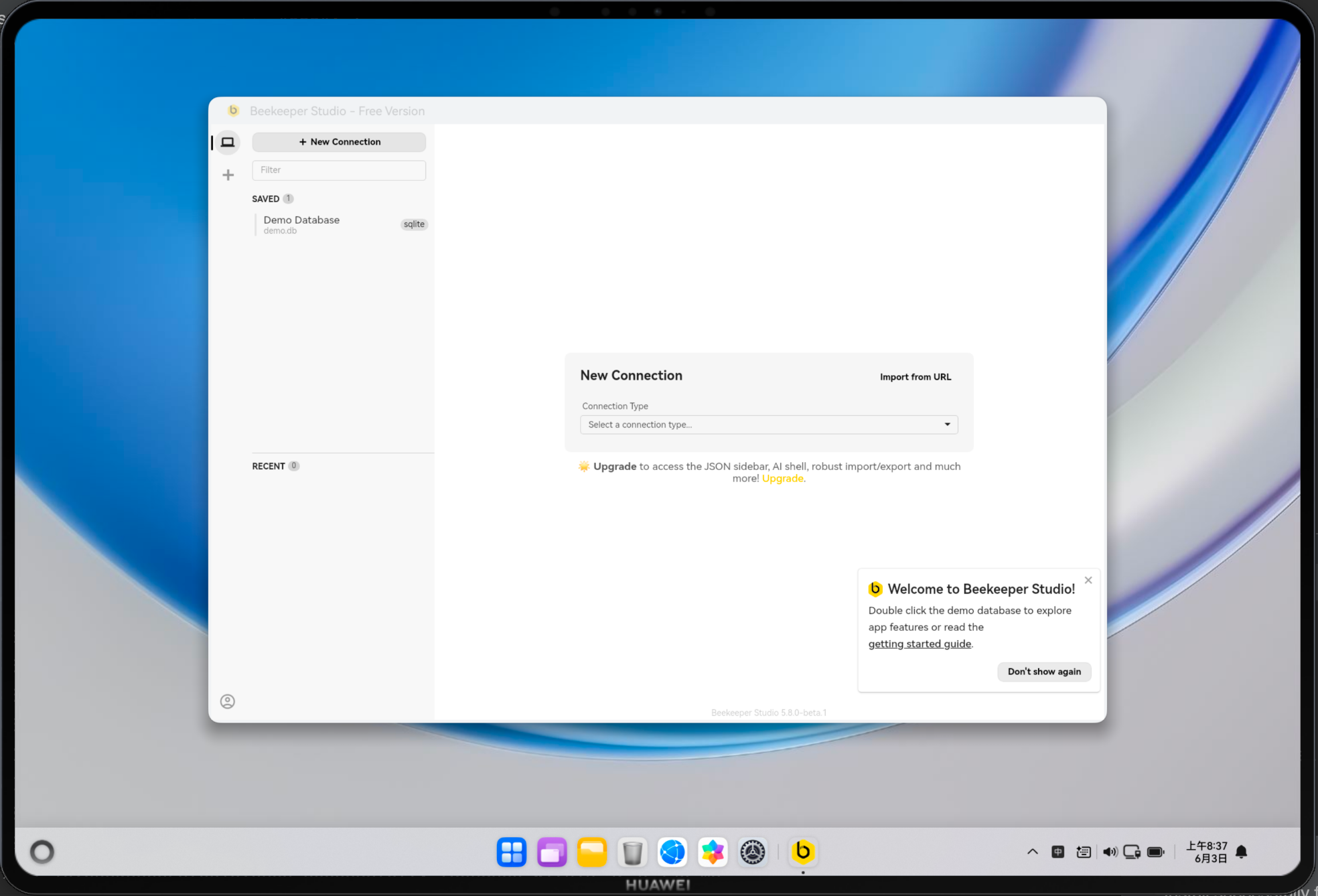Viewport: 1318px width, 896px height.
Task: Click Import from URL
Action: tap(916, 377)
